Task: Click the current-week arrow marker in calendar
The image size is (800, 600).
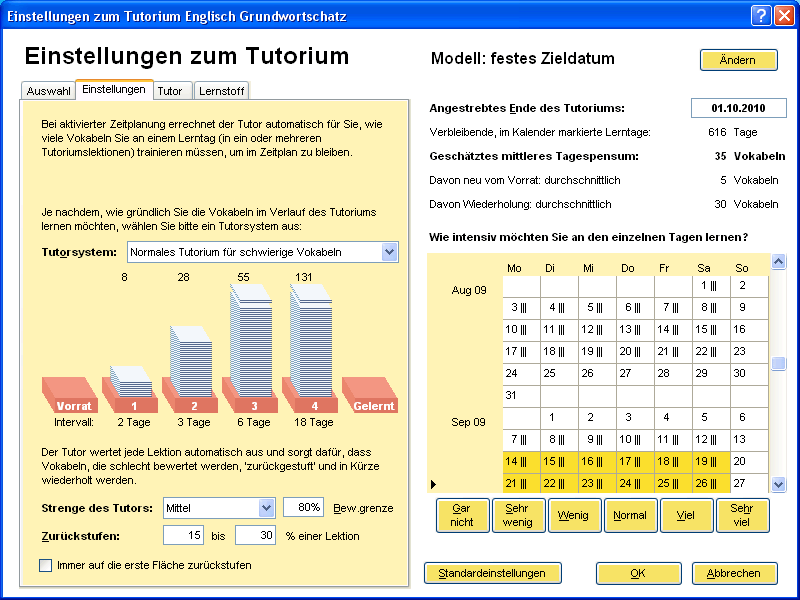Action: pos(434,484)
